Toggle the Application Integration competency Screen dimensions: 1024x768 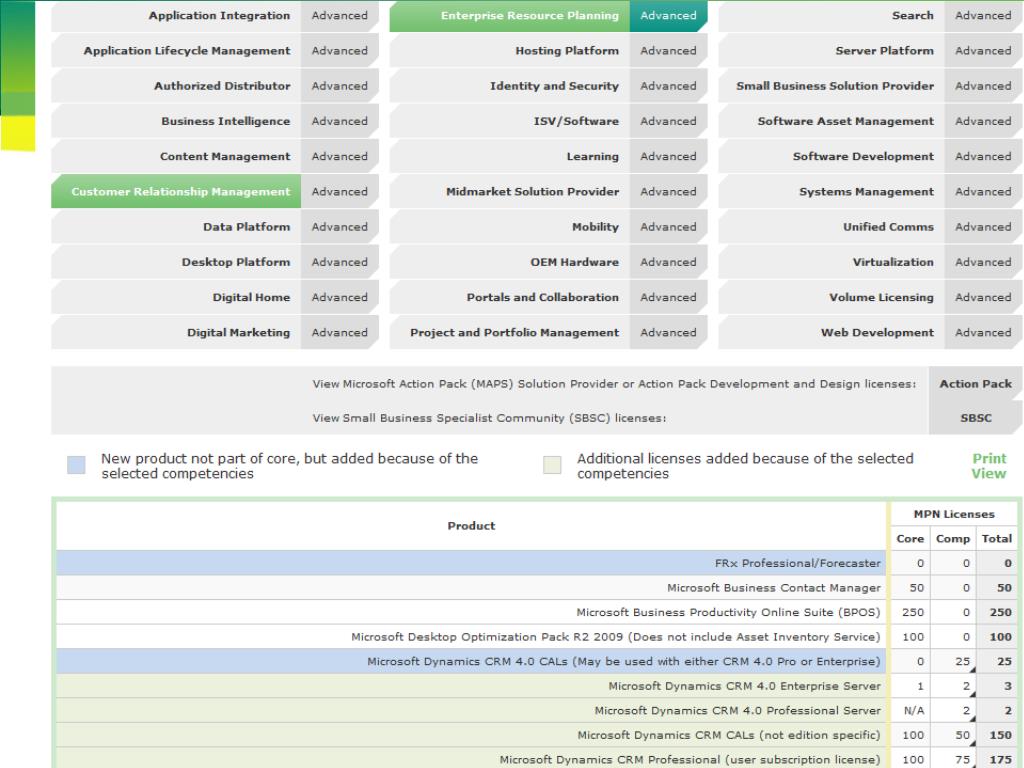(176, 16)
